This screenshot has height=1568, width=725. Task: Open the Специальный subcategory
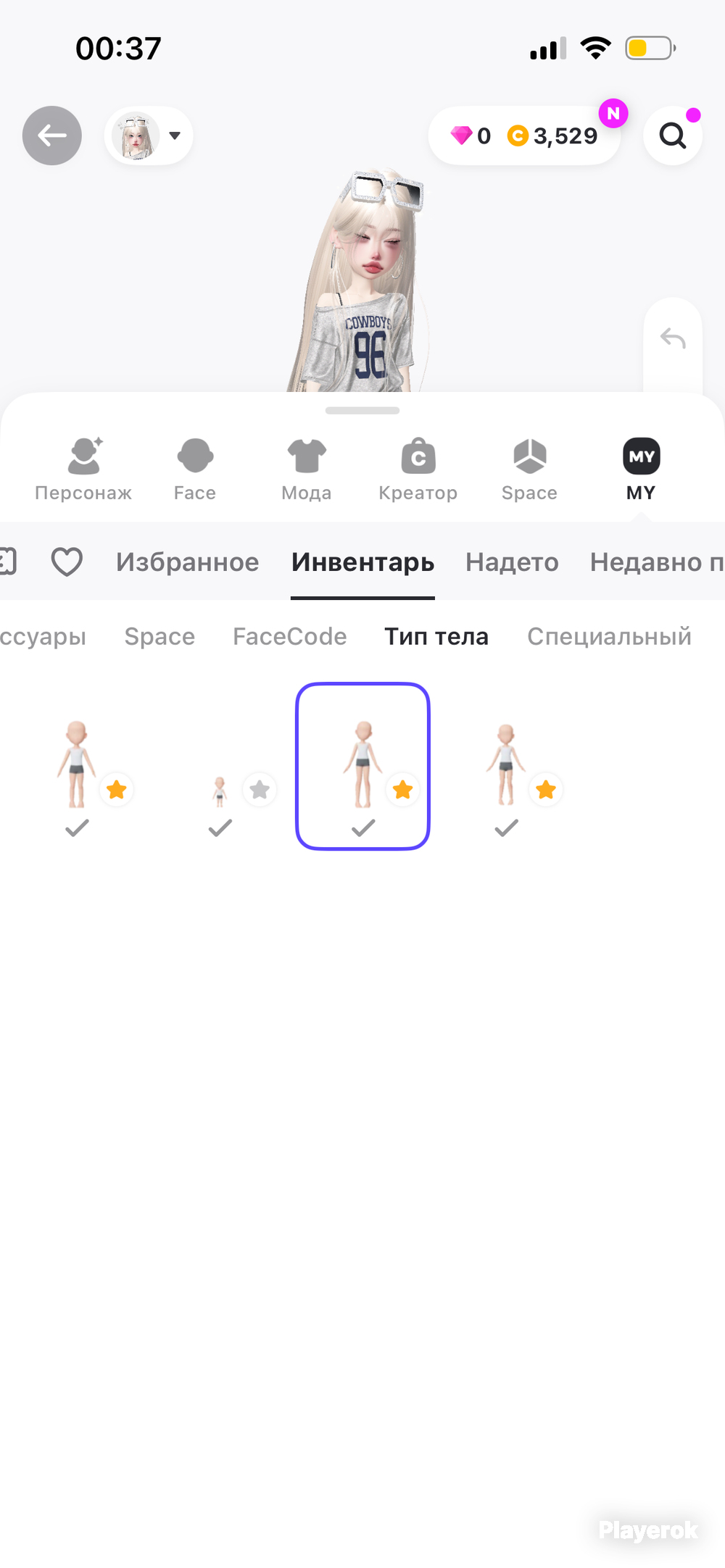[x=609, y=636]
